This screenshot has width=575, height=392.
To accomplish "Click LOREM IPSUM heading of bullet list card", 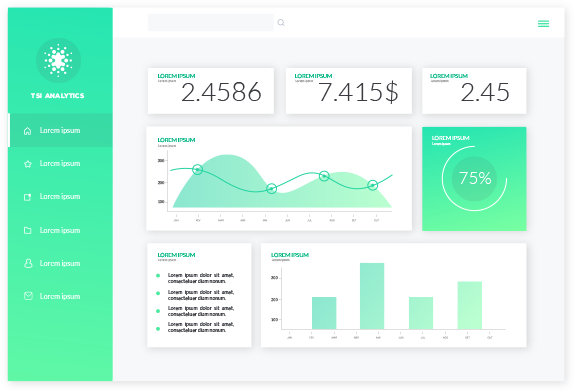I will [176, 255].
